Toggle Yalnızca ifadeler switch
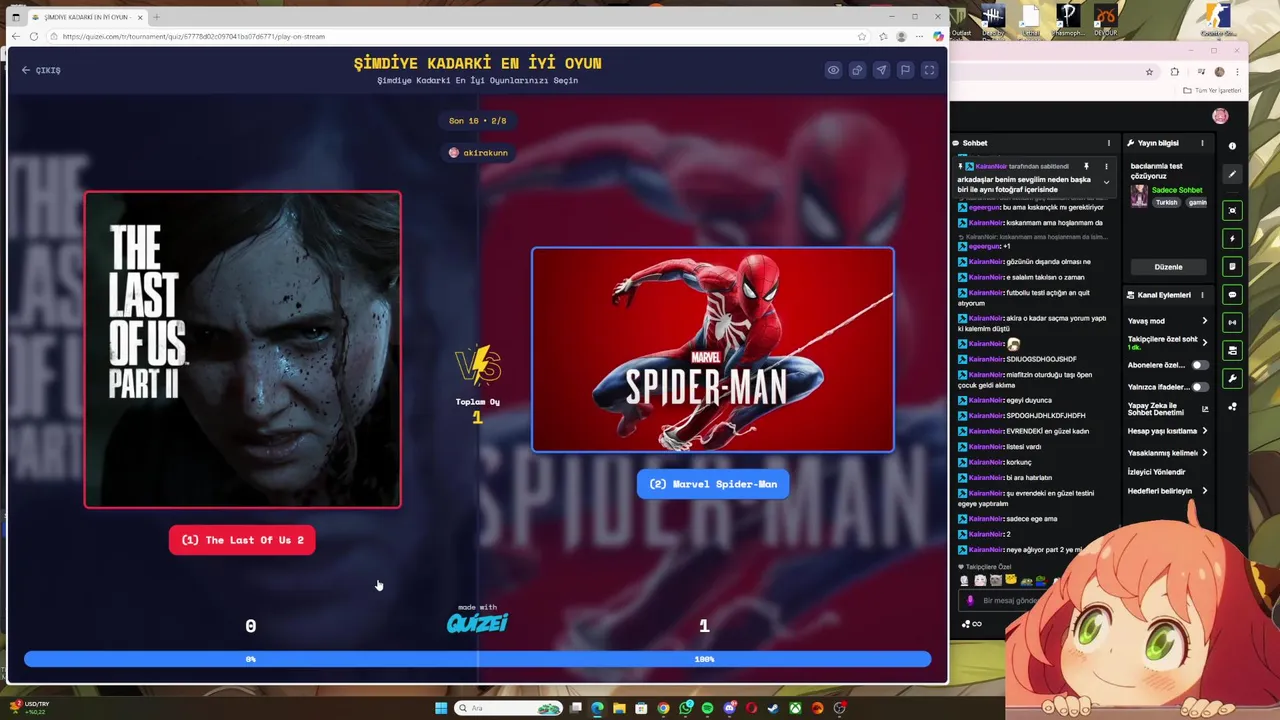The height and width of the screenshot is (720, 1280). (x=1199, y=387)
